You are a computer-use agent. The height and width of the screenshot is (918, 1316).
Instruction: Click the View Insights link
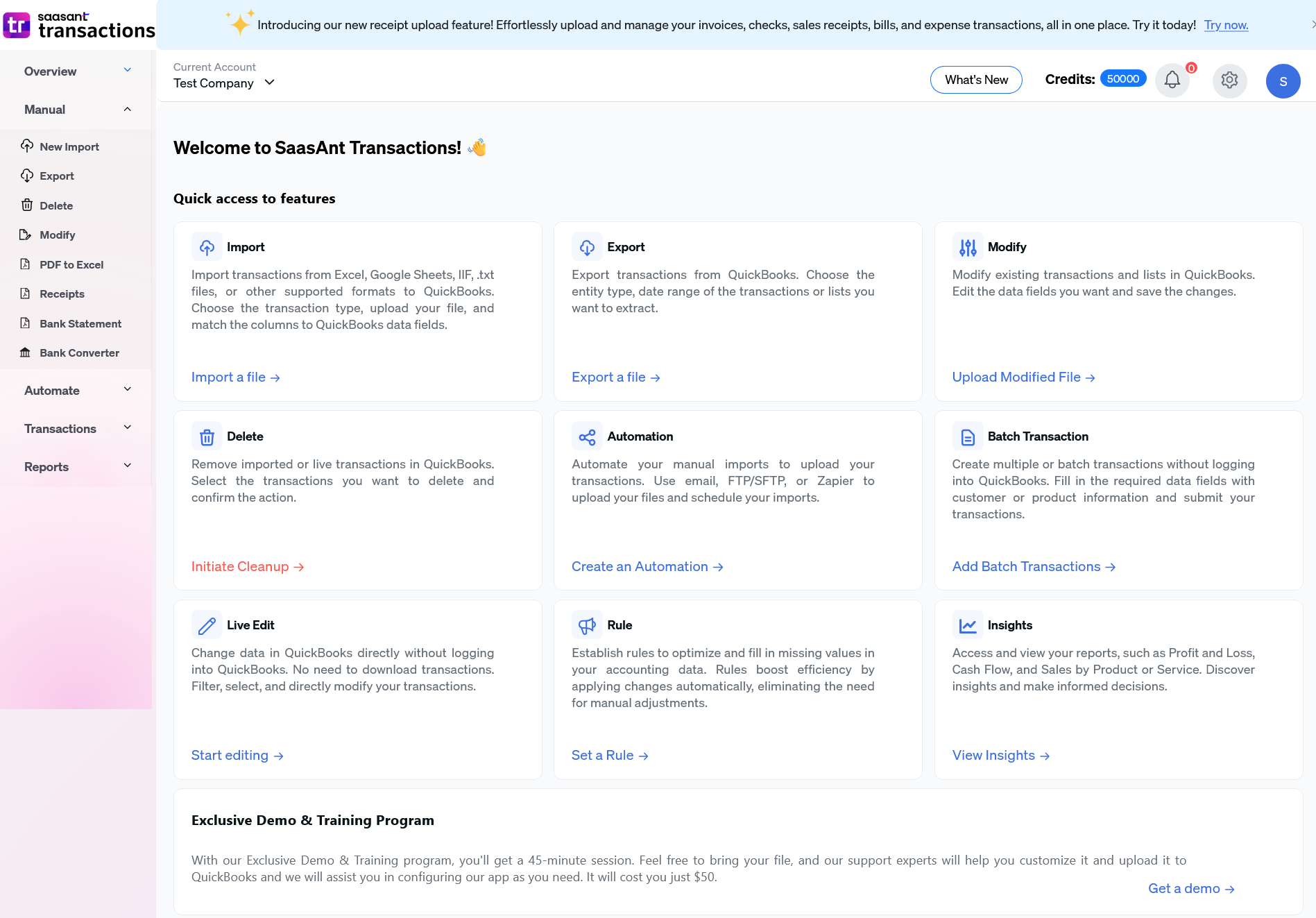[x=1001, y=755]
